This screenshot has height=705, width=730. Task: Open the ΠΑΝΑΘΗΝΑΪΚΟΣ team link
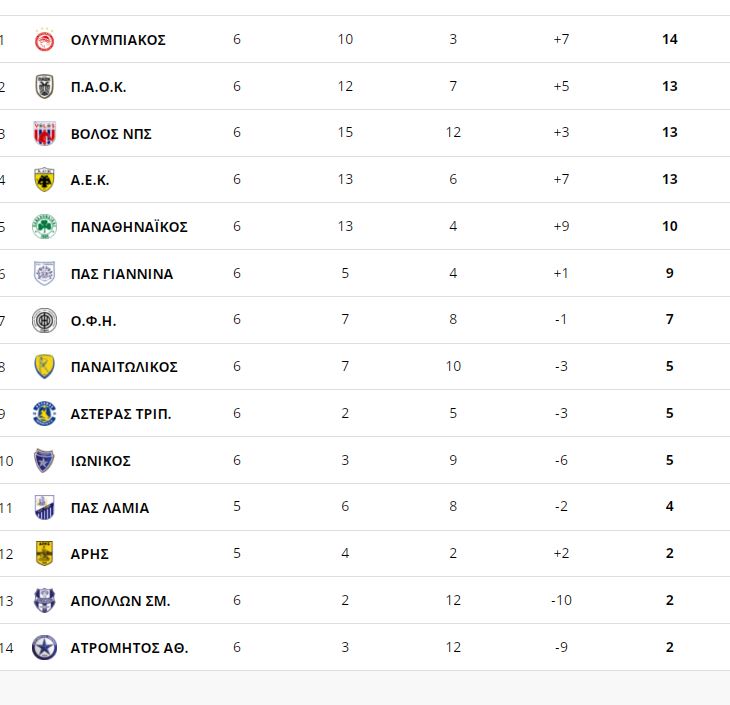click(x=129, y=227)
